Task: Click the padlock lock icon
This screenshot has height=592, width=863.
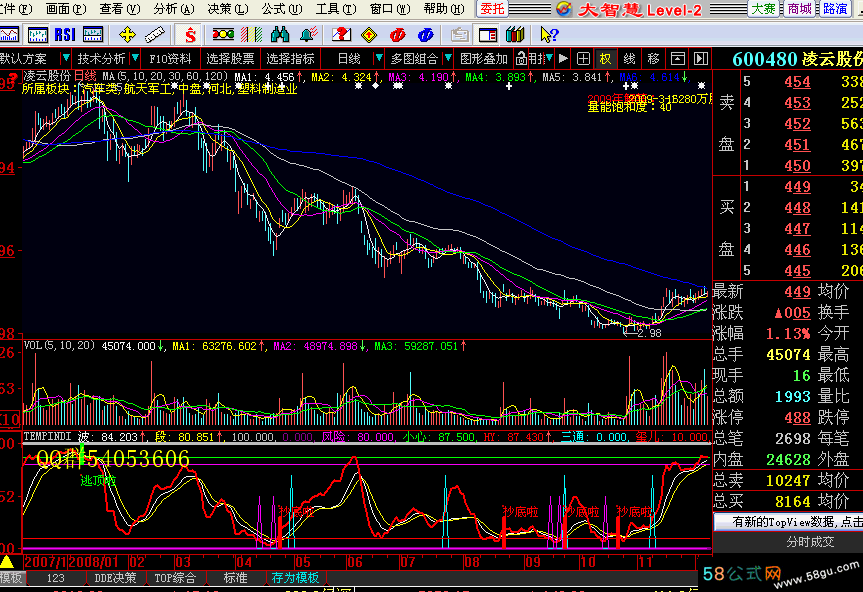Action: [x=521, y=58]
